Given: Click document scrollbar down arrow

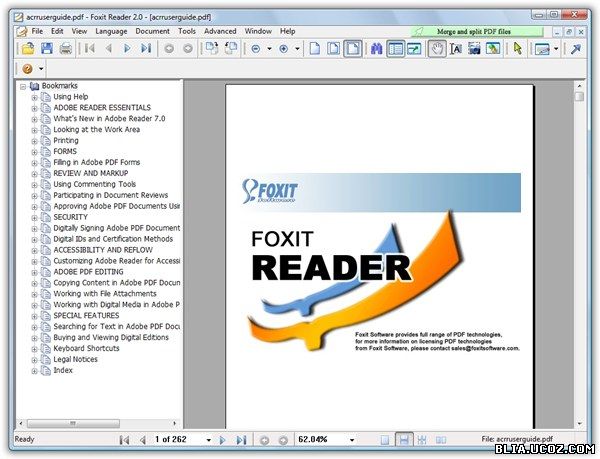Looking at the screenshot, I should point(579,423).
